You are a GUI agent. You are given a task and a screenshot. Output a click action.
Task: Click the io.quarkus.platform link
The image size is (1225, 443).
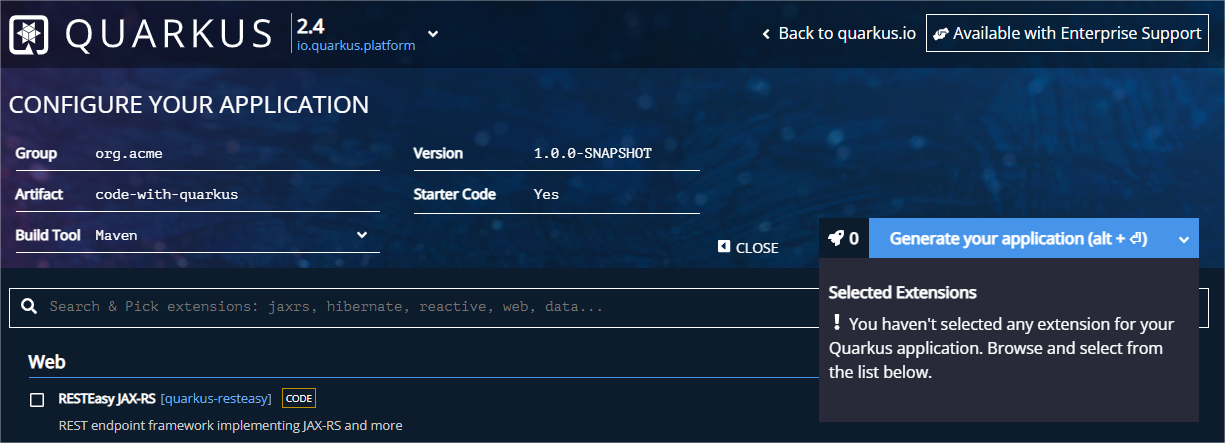point(356,48)
